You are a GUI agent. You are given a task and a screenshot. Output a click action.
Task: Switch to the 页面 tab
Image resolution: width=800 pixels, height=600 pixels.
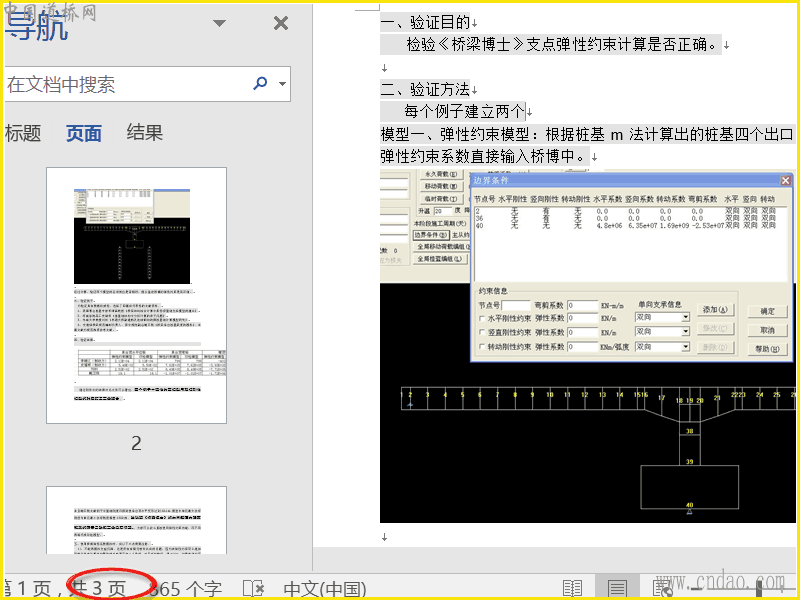click(x=84, y=133)
